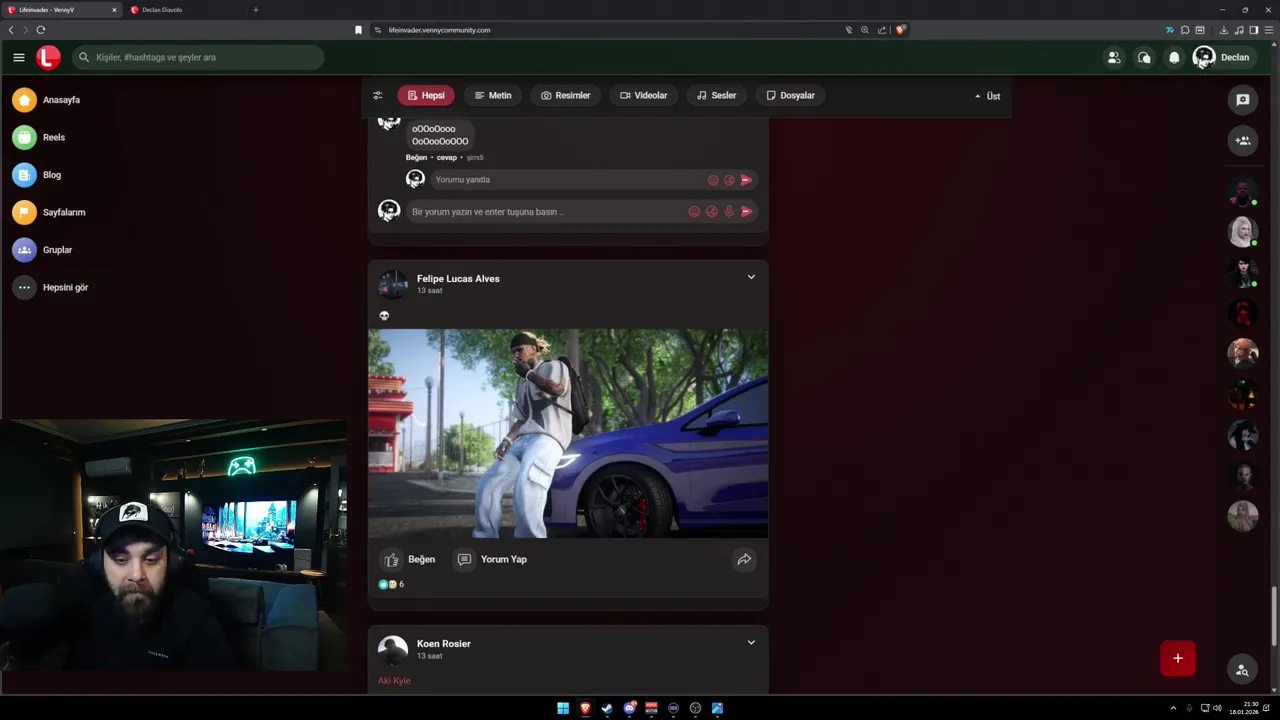
Task: Share Felipe Lucas Alves post
Action: click(744, 560)
